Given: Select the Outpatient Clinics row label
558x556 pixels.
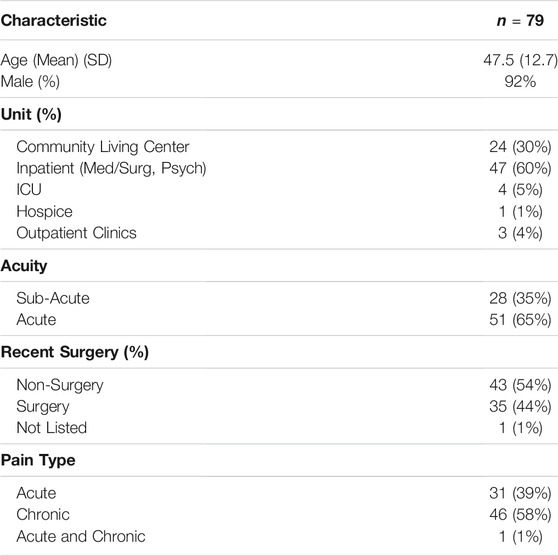Looking at the screenshot, I should point(76,233).
